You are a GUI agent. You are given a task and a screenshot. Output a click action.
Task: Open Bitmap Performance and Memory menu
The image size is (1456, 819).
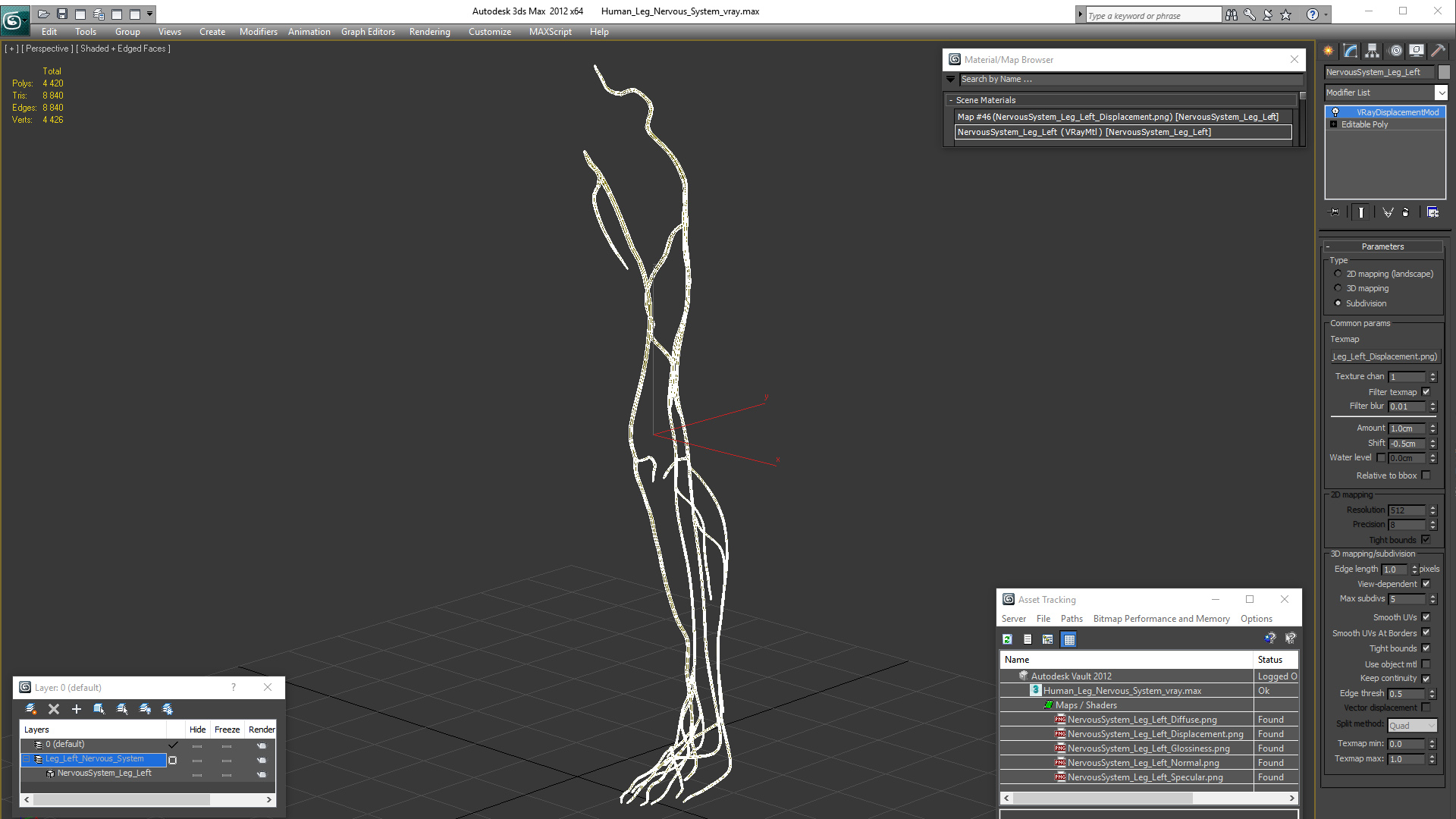point(1161,619)
